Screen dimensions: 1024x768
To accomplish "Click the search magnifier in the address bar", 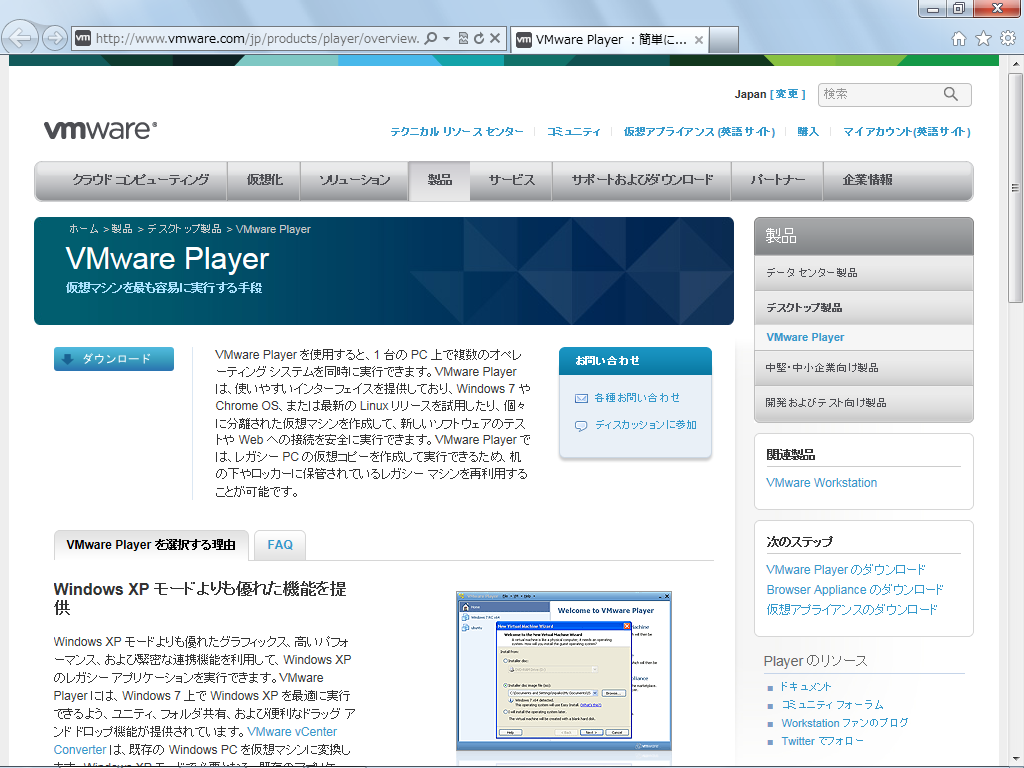I will pyautogui.click(x=431, y=39).
